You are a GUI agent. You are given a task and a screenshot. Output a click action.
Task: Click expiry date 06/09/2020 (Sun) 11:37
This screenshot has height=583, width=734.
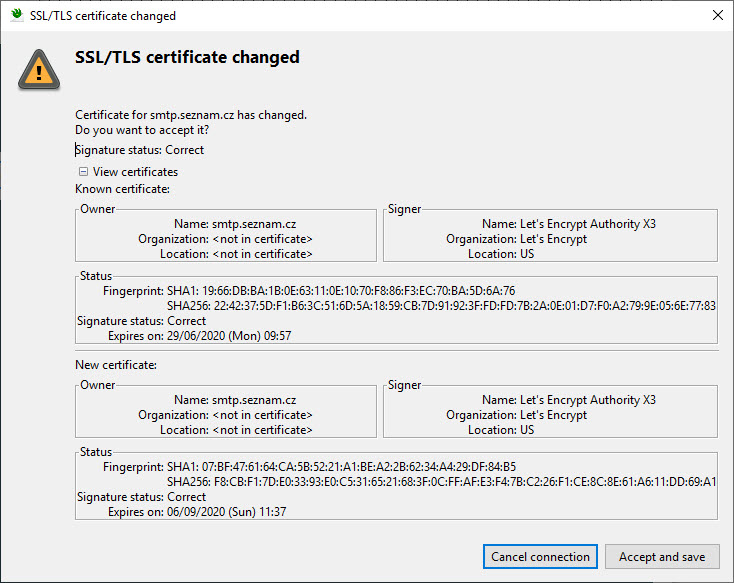(227, 512)
